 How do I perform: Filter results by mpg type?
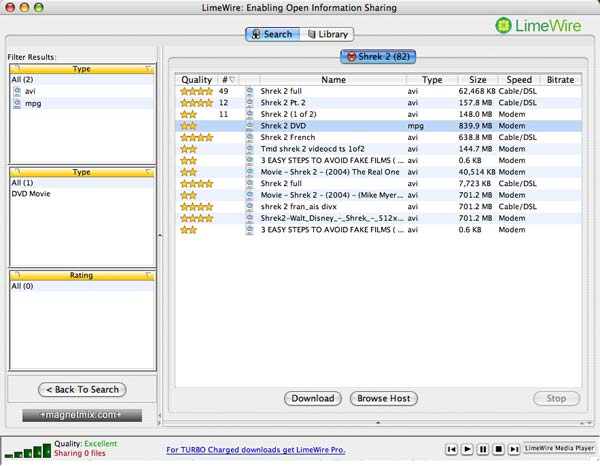pos(82,103)
